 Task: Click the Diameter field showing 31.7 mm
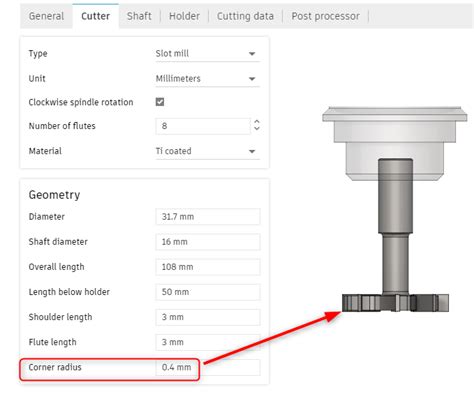coord(208,217)
